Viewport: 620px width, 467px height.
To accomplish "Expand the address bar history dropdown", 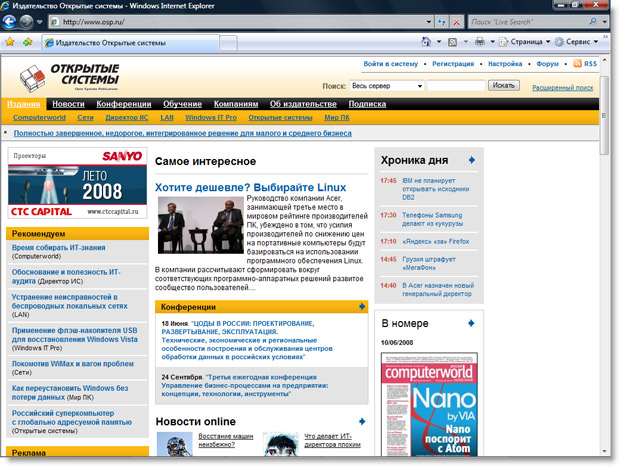I will pos(429,22).
